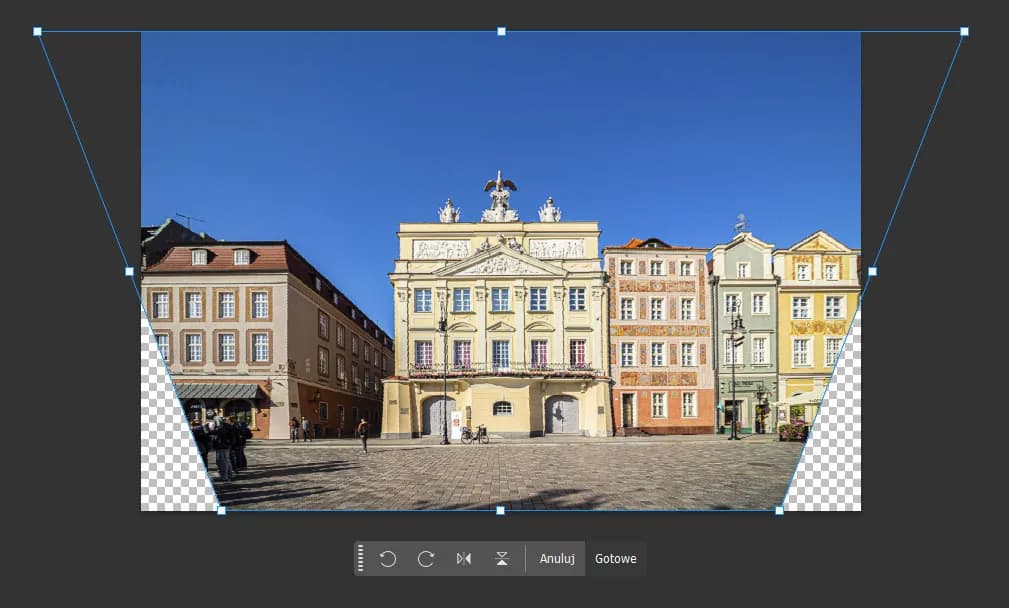This screenshot has width=1009, height=608.
Task: Activate the right rotation arrow control
Action: [x=426, y=558]
